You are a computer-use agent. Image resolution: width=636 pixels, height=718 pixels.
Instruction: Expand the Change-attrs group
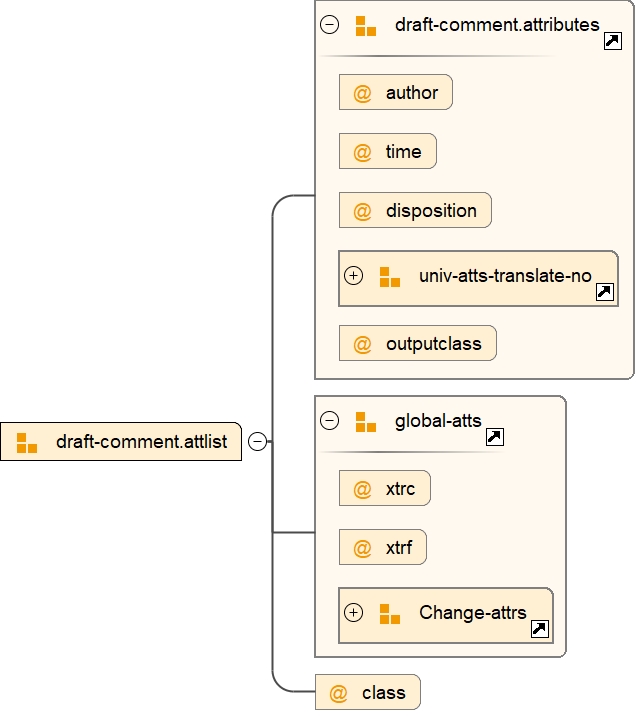coord(353,613)
